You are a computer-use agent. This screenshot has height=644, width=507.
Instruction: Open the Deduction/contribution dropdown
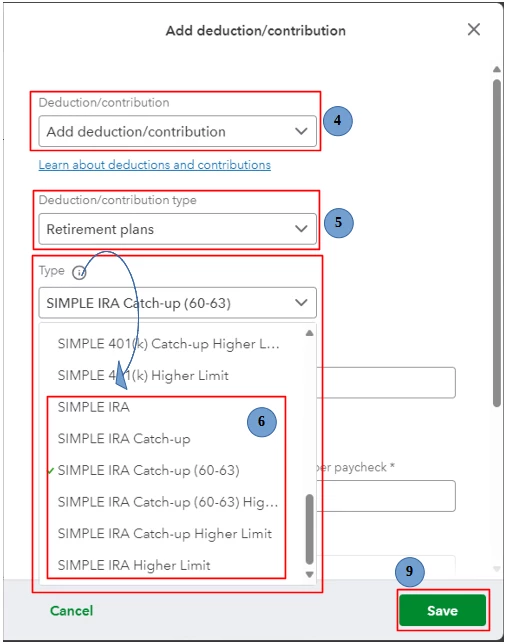point(177,131)
